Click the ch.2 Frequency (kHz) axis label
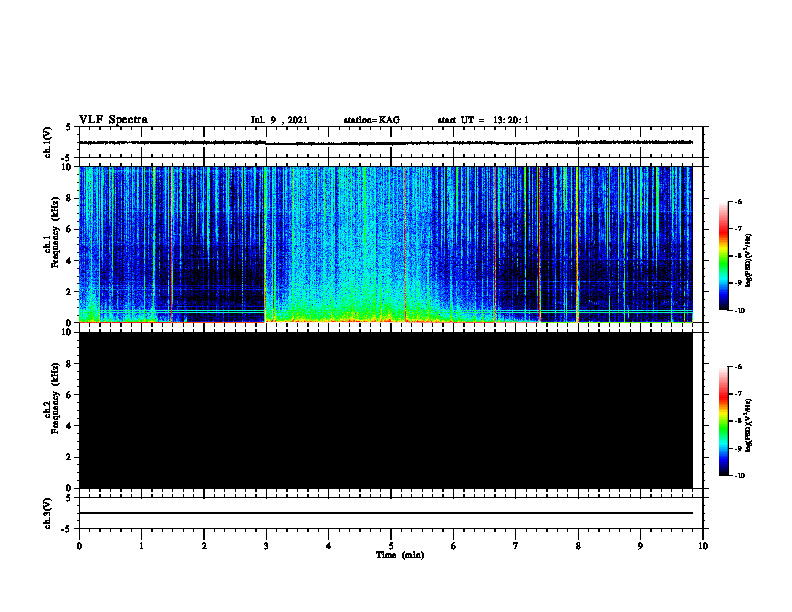Image resolution: width=792 pixels, height=612 pixels. (x=51, y=398)
